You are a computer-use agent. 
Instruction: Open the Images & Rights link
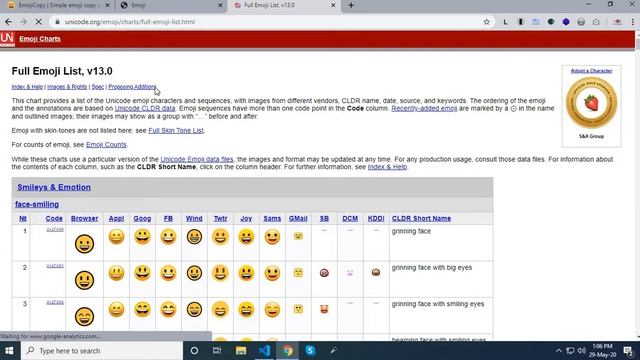(x=67, y=87)
